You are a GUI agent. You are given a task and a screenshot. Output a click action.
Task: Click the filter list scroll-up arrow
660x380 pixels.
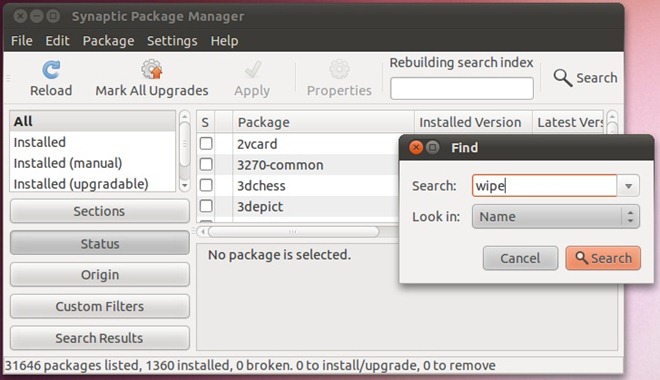(184, 117)
